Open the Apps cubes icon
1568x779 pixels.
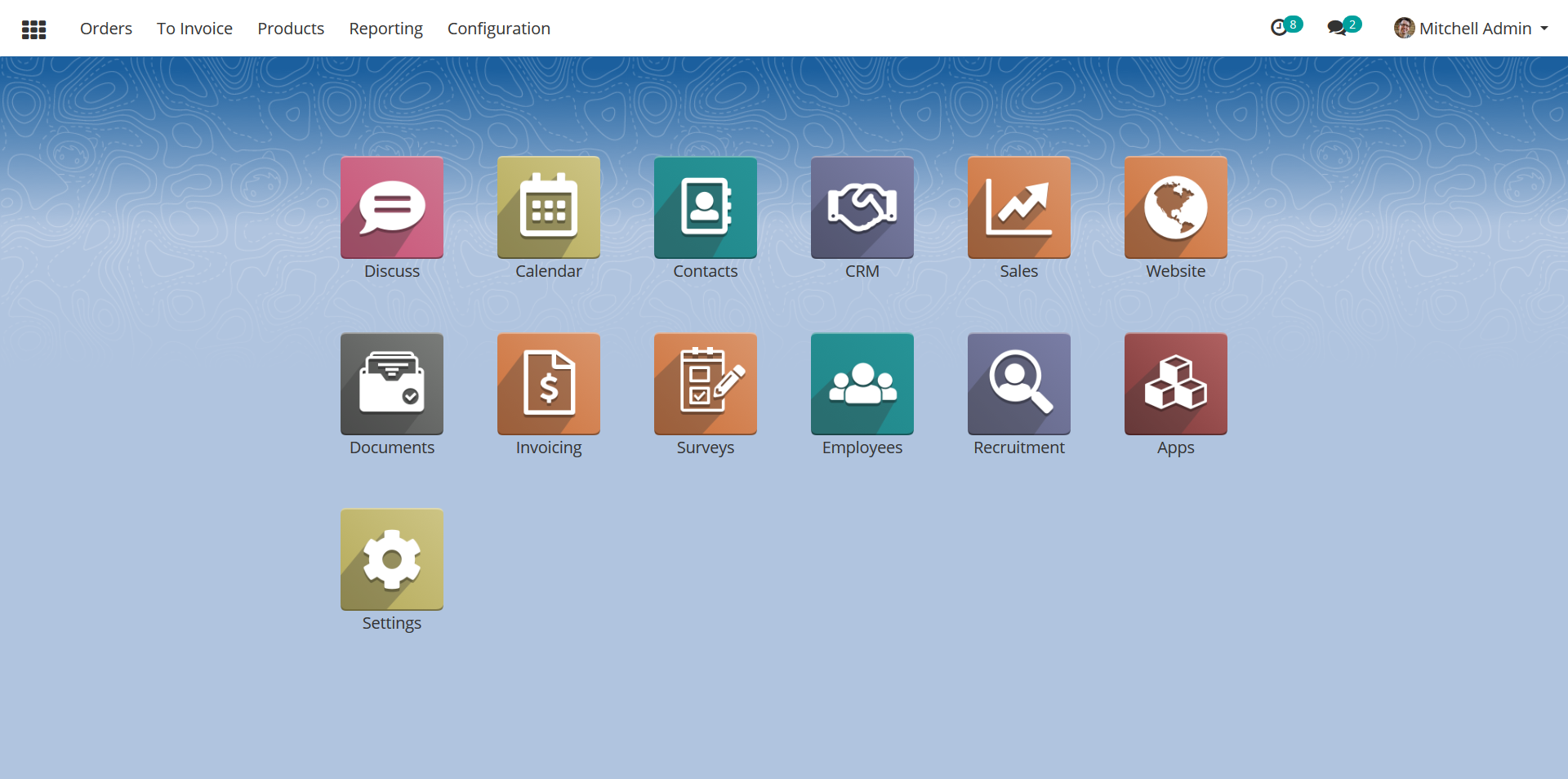click(1176, 384)
